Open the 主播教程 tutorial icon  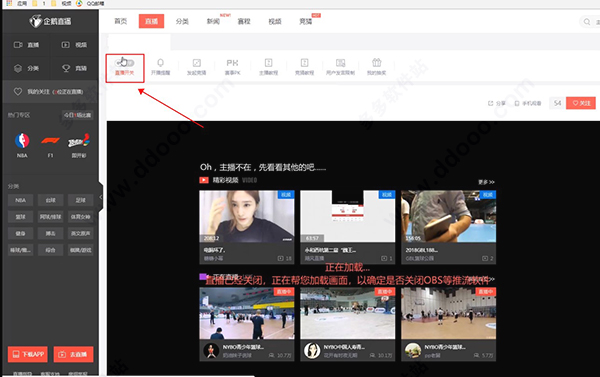point(268,62)
